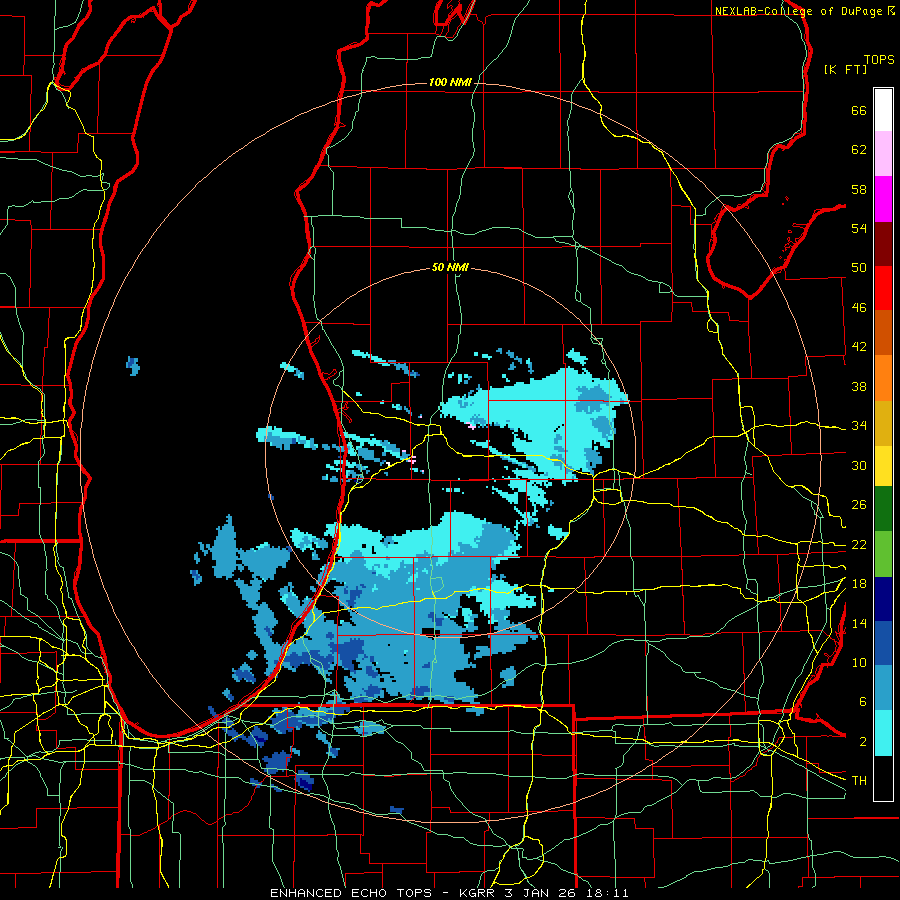900x900 pixels.
Task: Click the 3 JAN 26 date in caption
Action: [542, 893]
